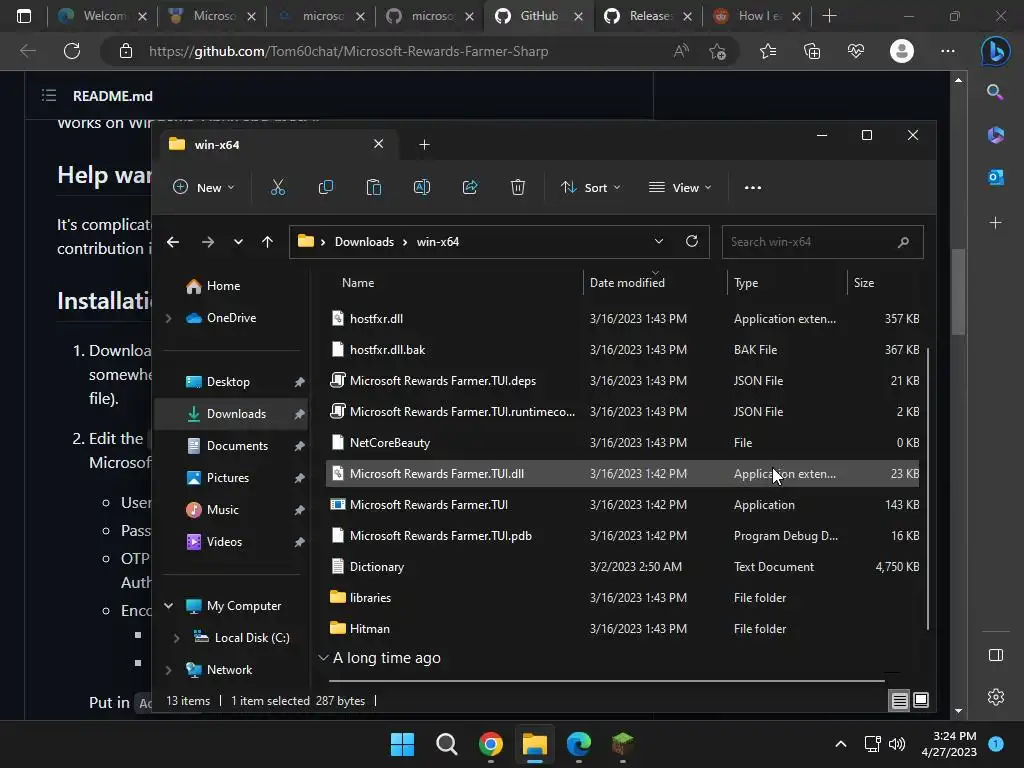Close the win-x64 Explorer tab
1024x768 pixels.
tap(378, 144)
